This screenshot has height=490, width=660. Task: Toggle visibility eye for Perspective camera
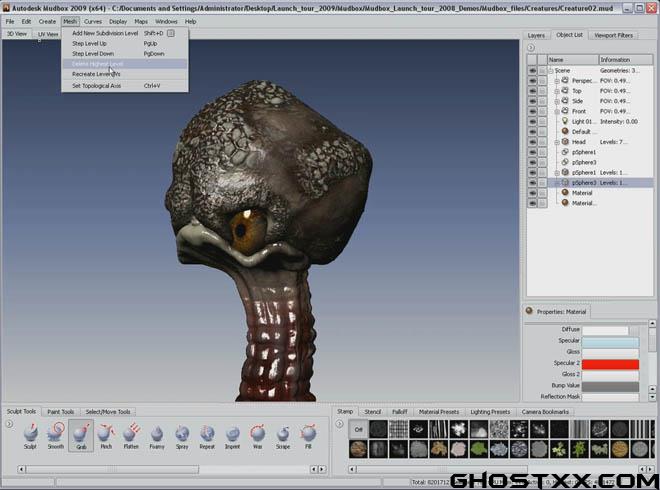coord(532,80)
